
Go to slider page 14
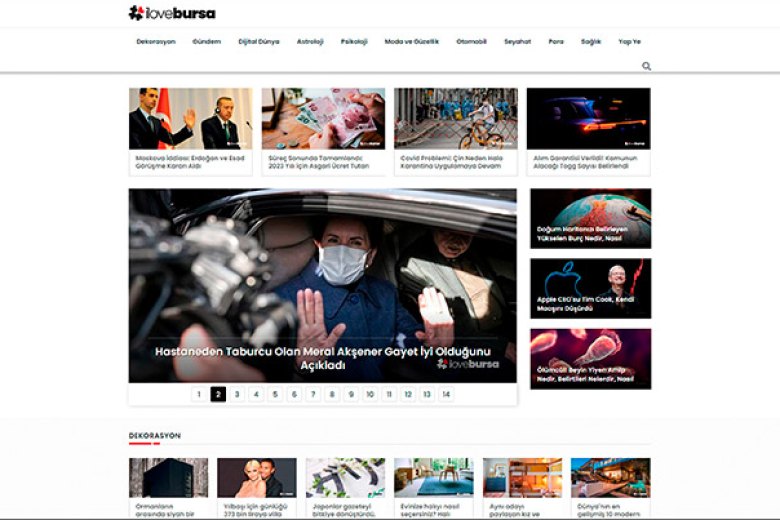pyautogui.click(x=446, y=394)
